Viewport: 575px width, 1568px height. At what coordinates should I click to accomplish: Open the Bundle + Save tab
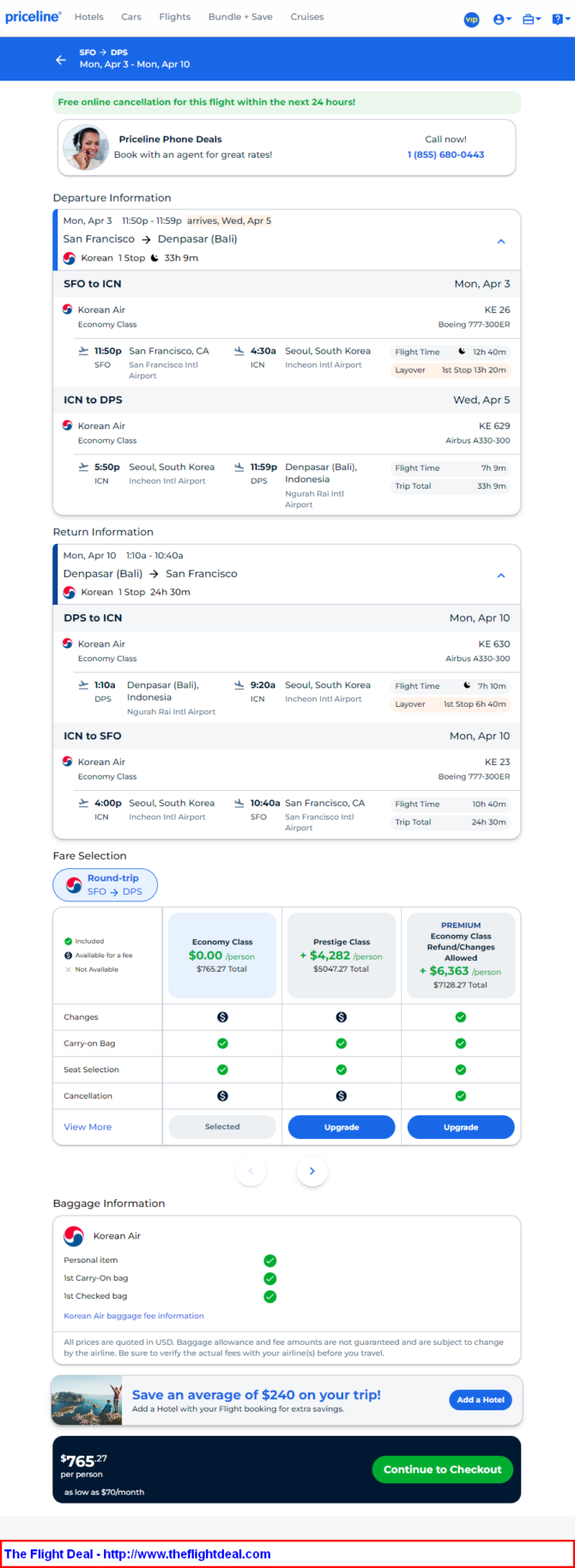pos(240,17)
